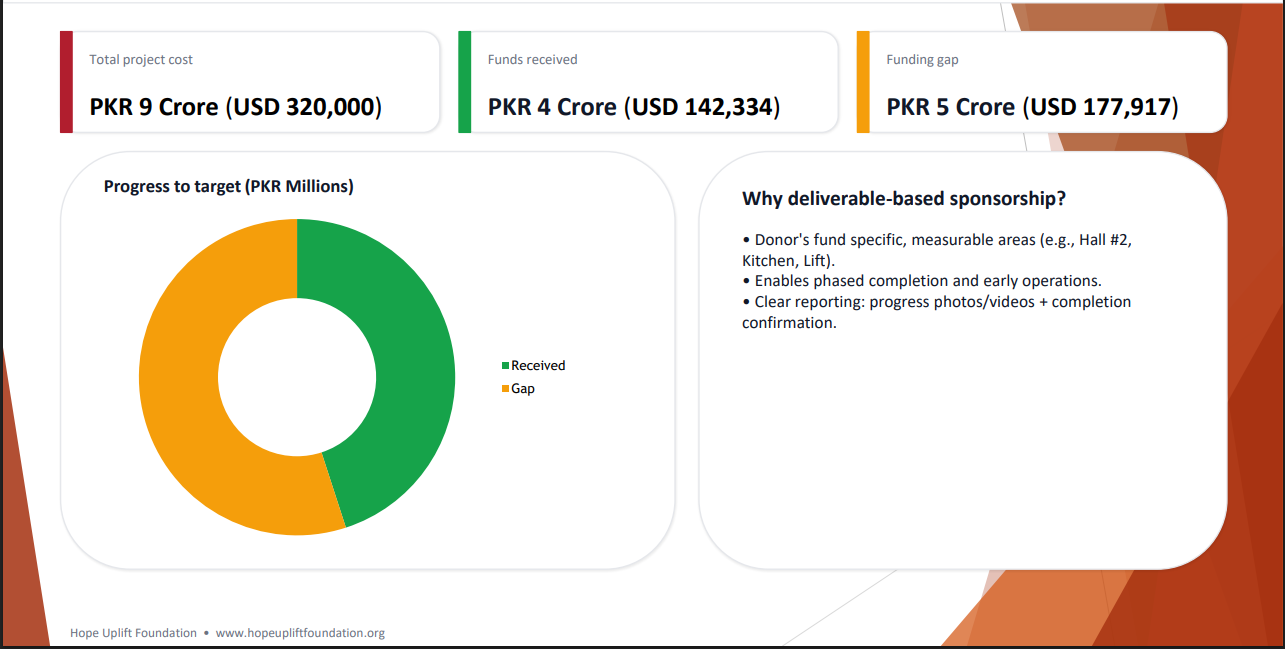Click the red bar on Total project cost card
1285x649 pixels.
66,82
